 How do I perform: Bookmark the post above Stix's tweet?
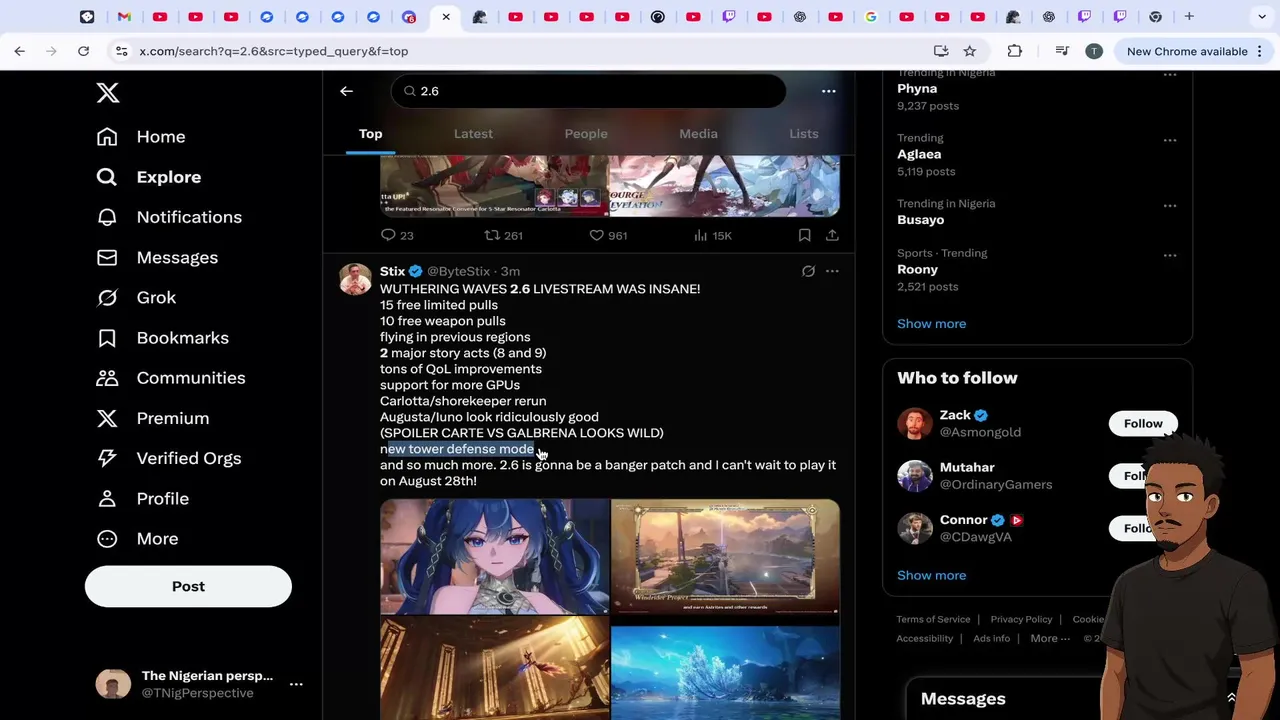(804, 235)
